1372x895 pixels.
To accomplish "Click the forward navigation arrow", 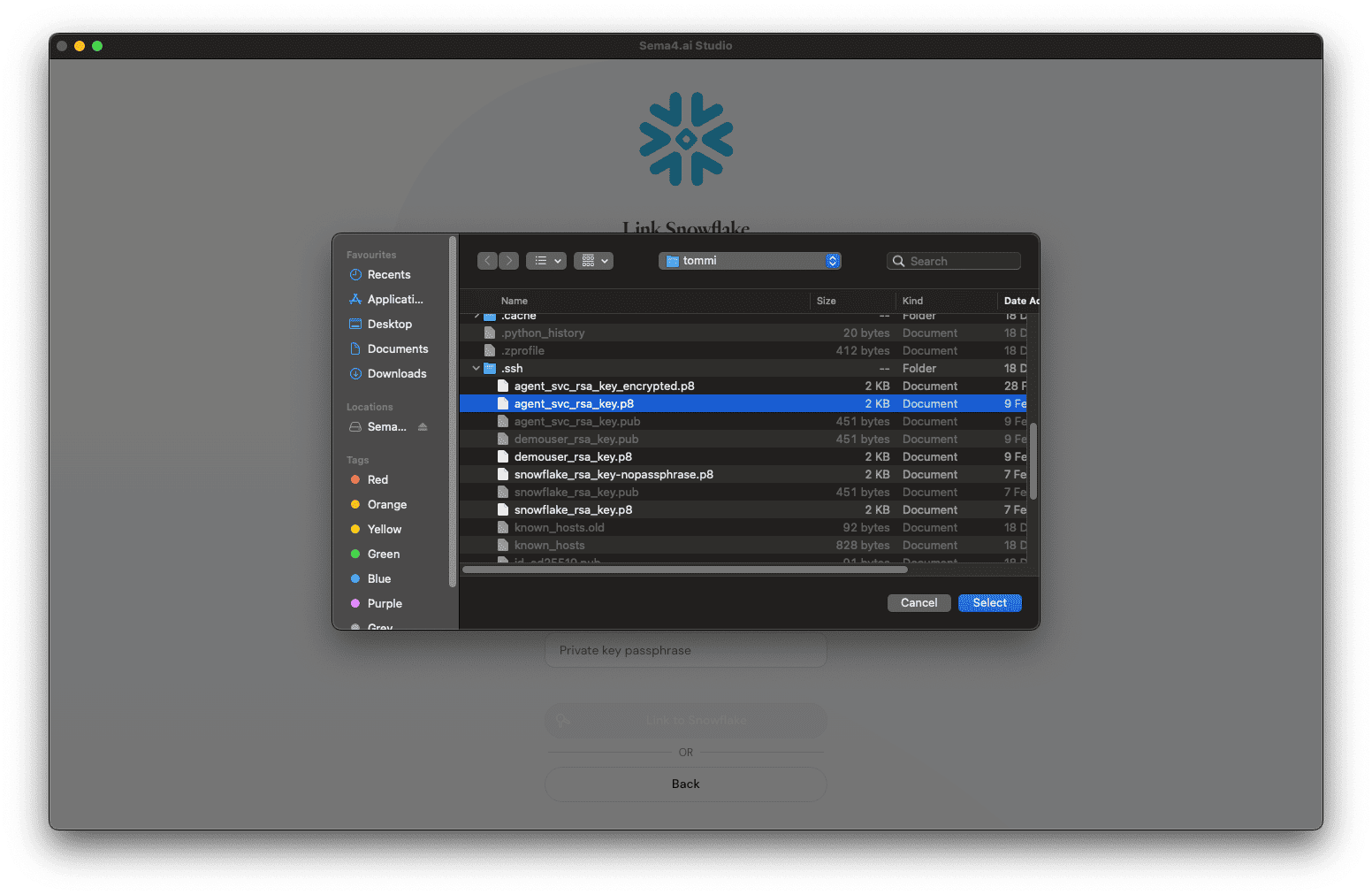I will pos(508,260).
